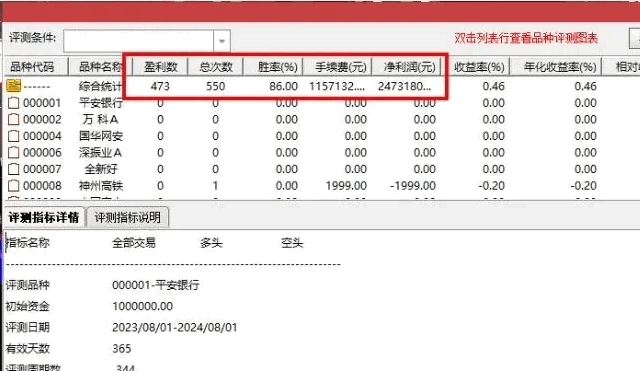Click the document icon for 000002
Screen dimensions: 640x371
[x=13, y=119]
